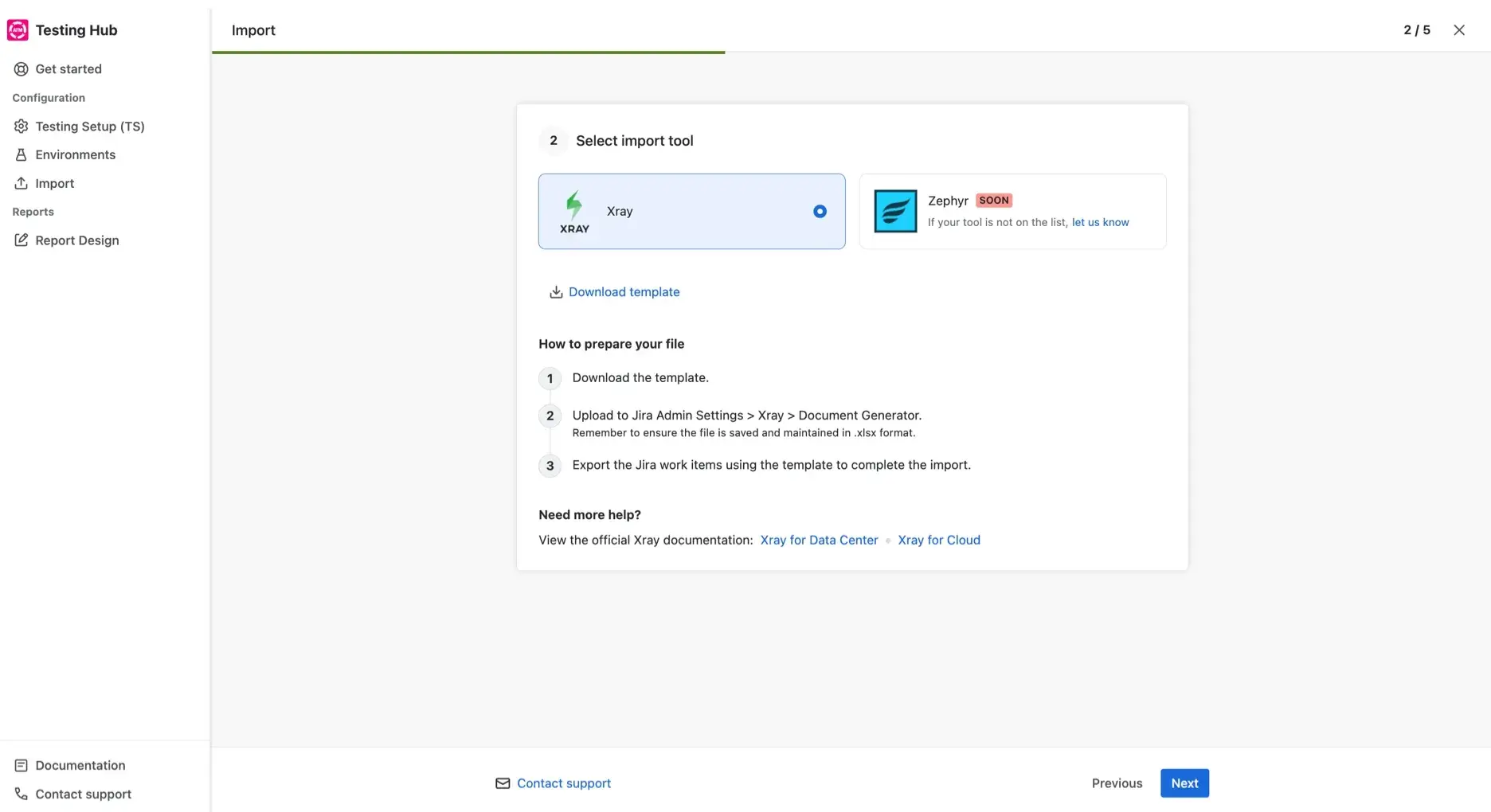This screenshot has height=812, width=1491.
Task: Click the envelope icon near Contact support
Action: (x=502, y=783)
